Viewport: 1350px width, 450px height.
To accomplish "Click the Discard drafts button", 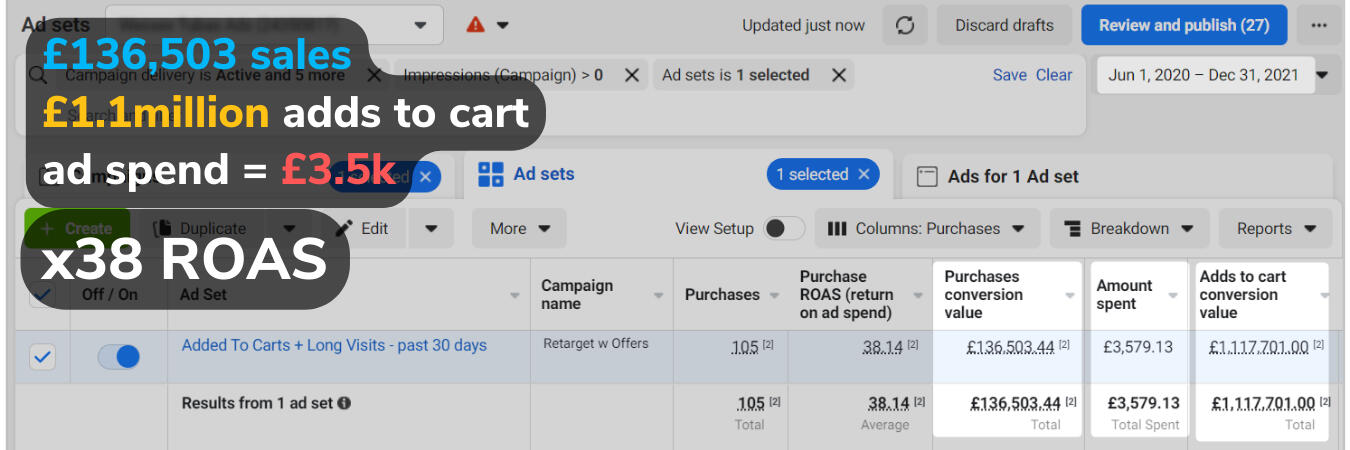I will click(1003, 26).
